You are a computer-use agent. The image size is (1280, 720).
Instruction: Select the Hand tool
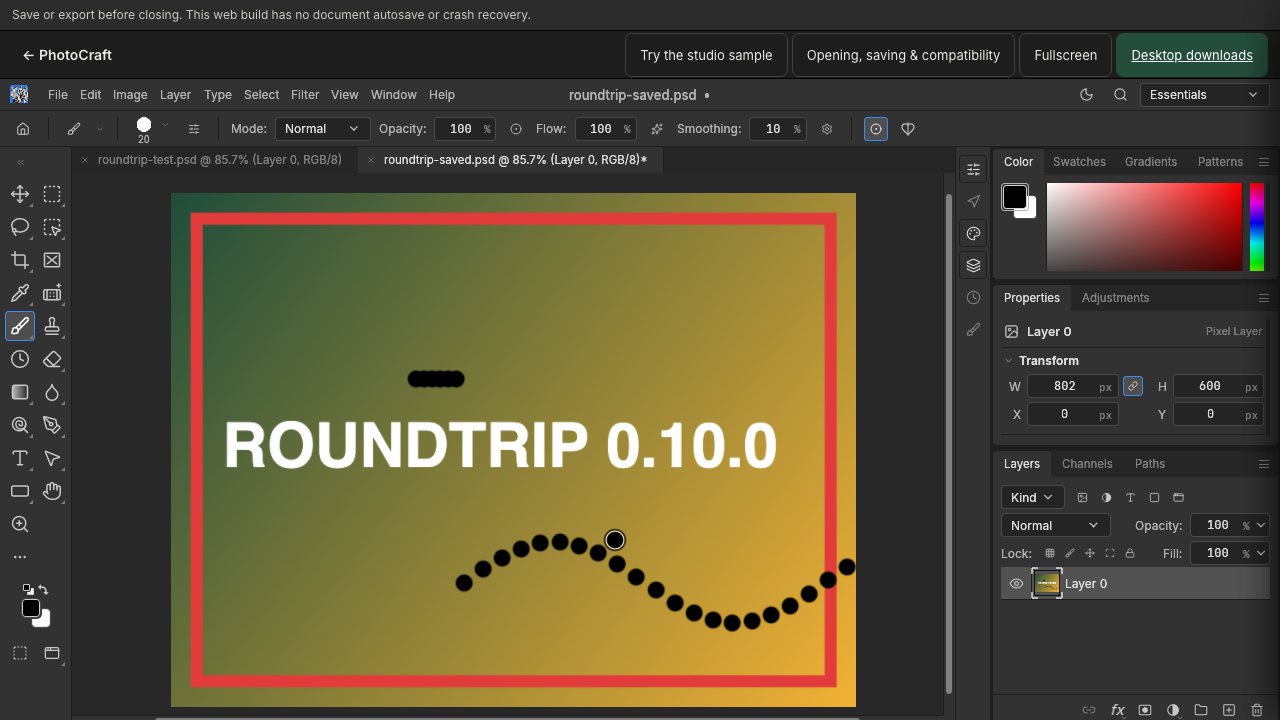coord(52,492)
